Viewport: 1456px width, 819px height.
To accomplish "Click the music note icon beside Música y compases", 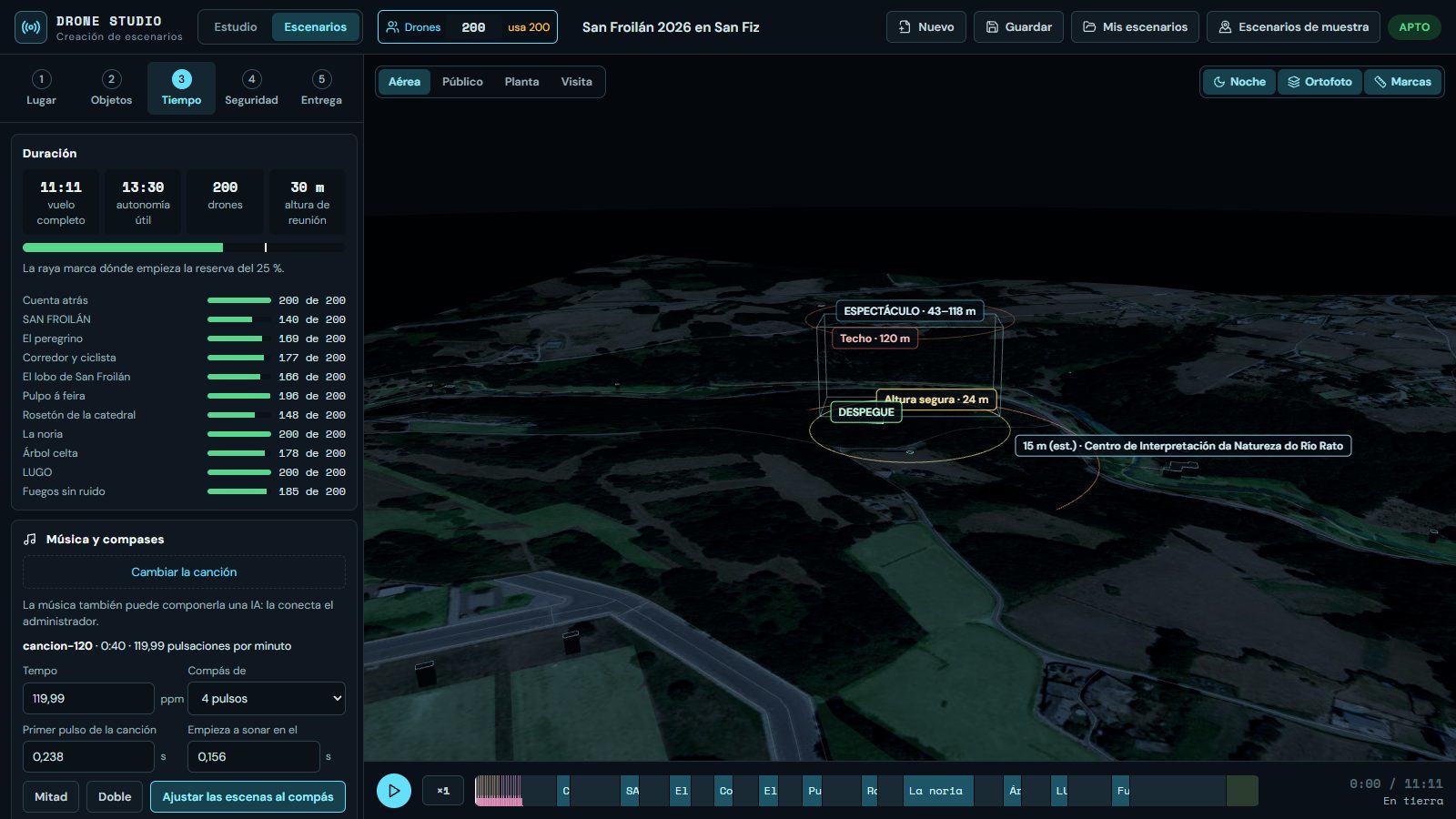I will pyautogui.click(x=30, y=539).
